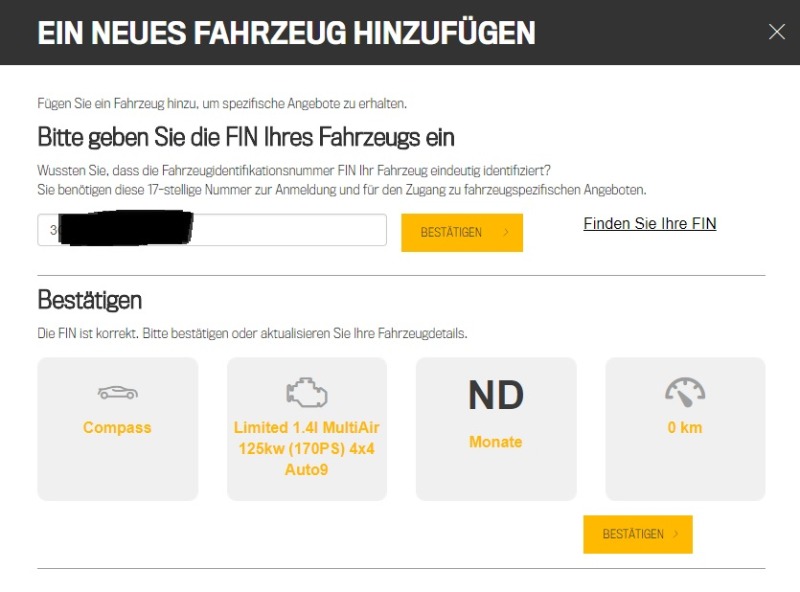Select the 0 km mileage value
800x592 pixels.
coord(685,428)
